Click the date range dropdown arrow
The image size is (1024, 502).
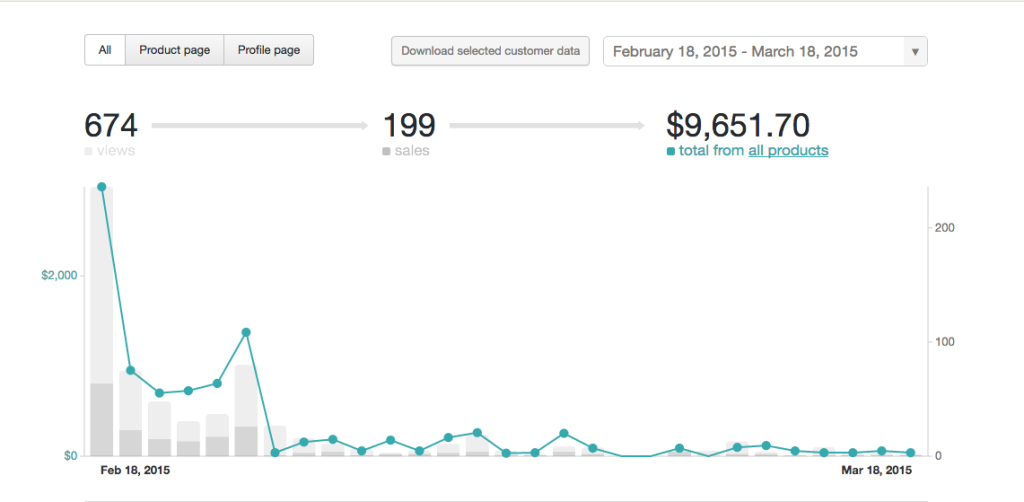(x=915, y=52)
